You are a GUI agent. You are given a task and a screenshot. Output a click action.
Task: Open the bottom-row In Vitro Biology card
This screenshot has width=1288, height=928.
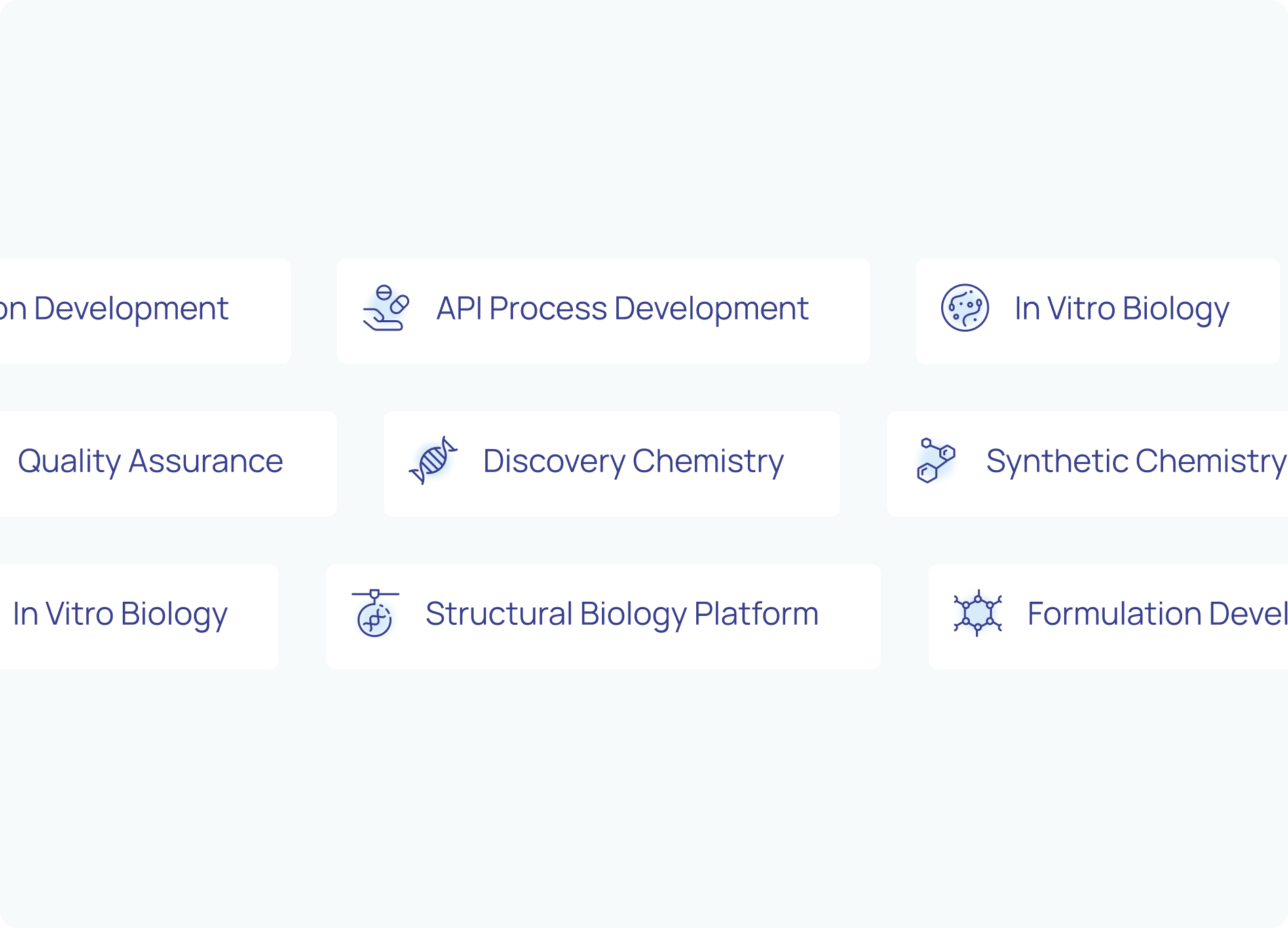[138, 617]
